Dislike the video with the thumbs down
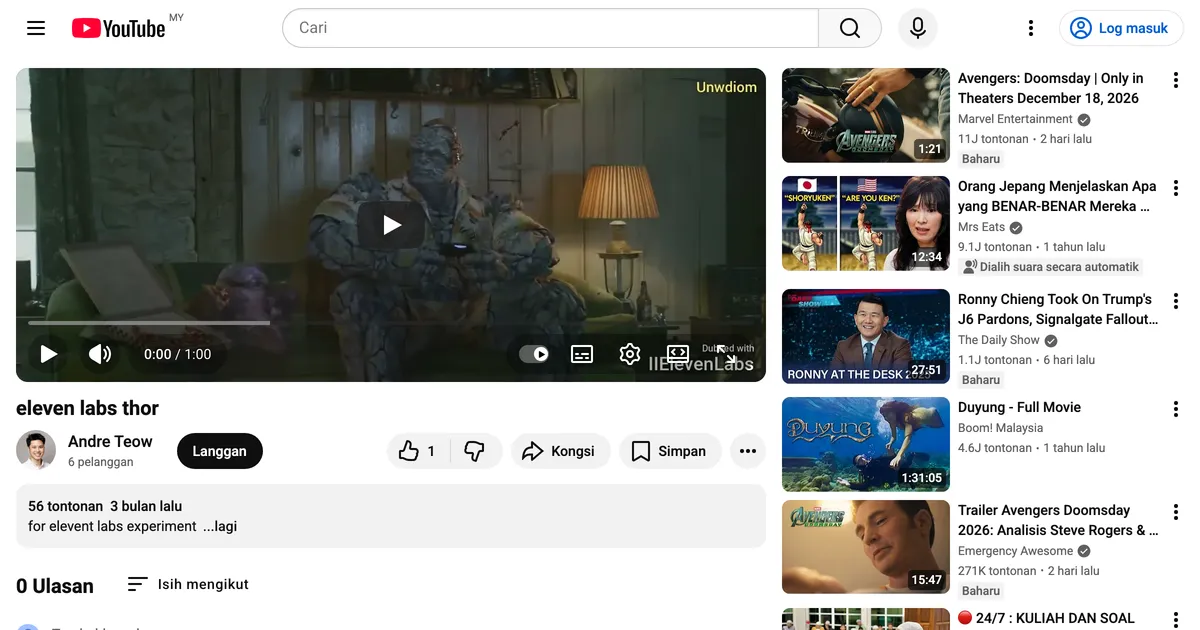1200x630 pixels. pyautogui.click(x=475, y=451)
